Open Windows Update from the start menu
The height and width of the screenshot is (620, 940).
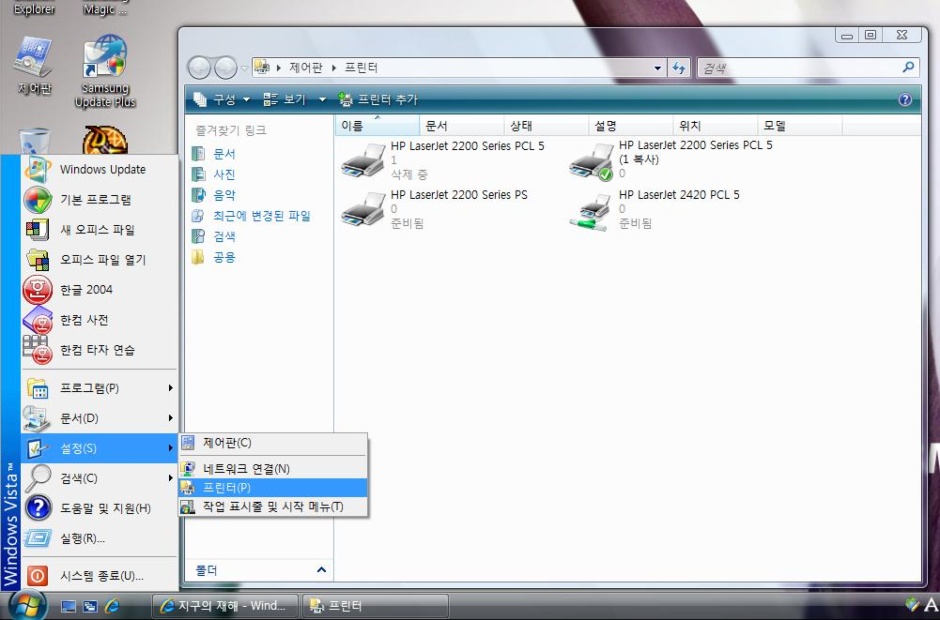click(100, 170)
